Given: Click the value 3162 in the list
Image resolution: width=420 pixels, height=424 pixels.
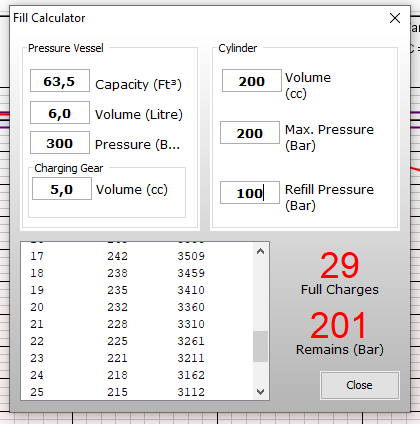Looking at the screenshot, I should pos(191,375).
